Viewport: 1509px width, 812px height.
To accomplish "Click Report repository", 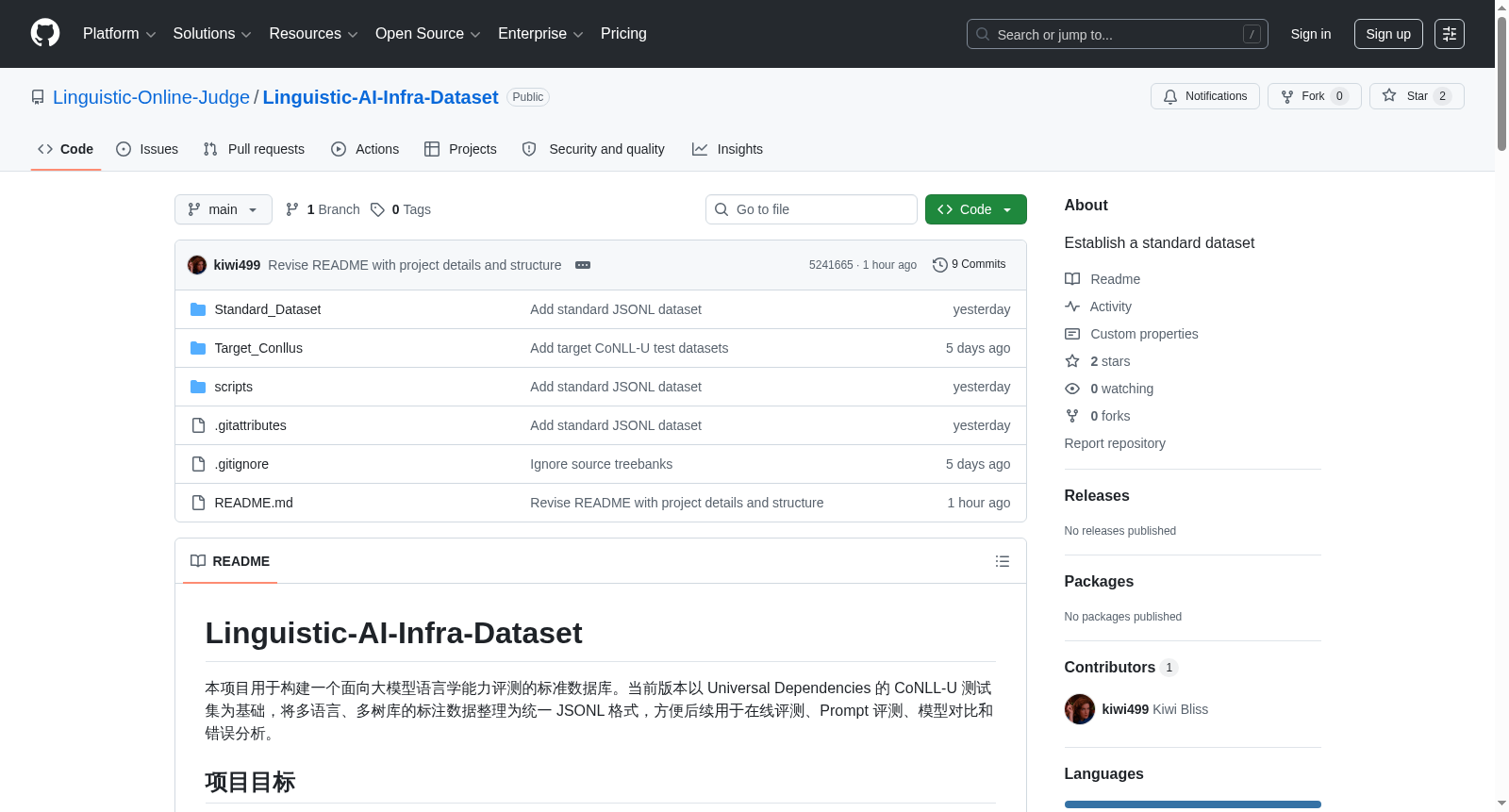I will coord(1115,443).
